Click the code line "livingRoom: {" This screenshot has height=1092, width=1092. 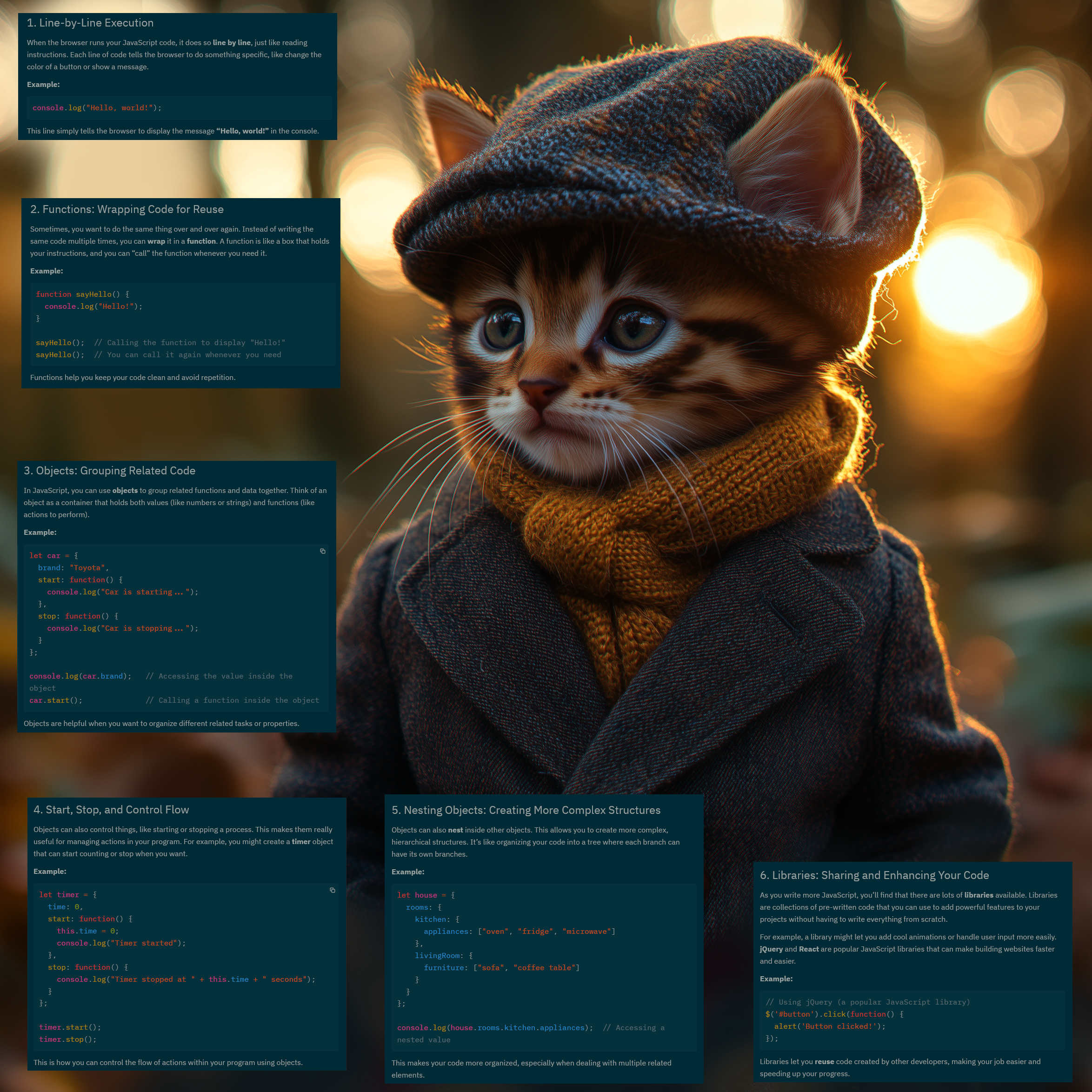coord(444,956)
